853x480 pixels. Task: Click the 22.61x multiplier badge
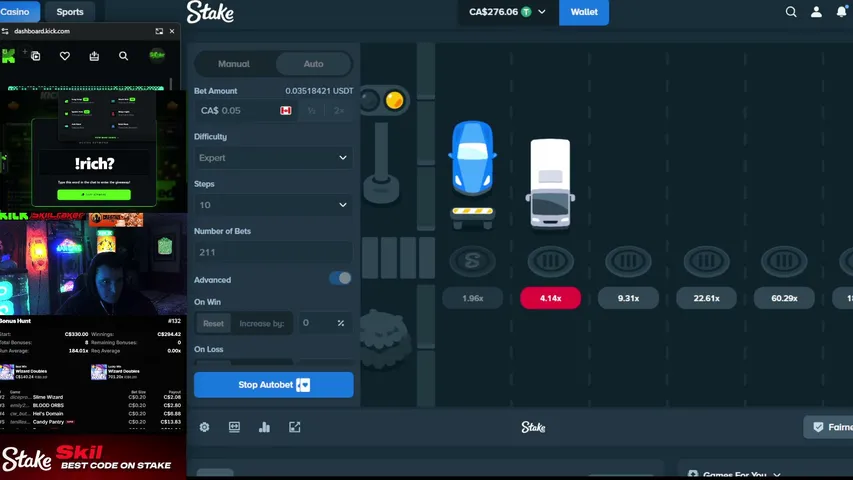point(706,298)
